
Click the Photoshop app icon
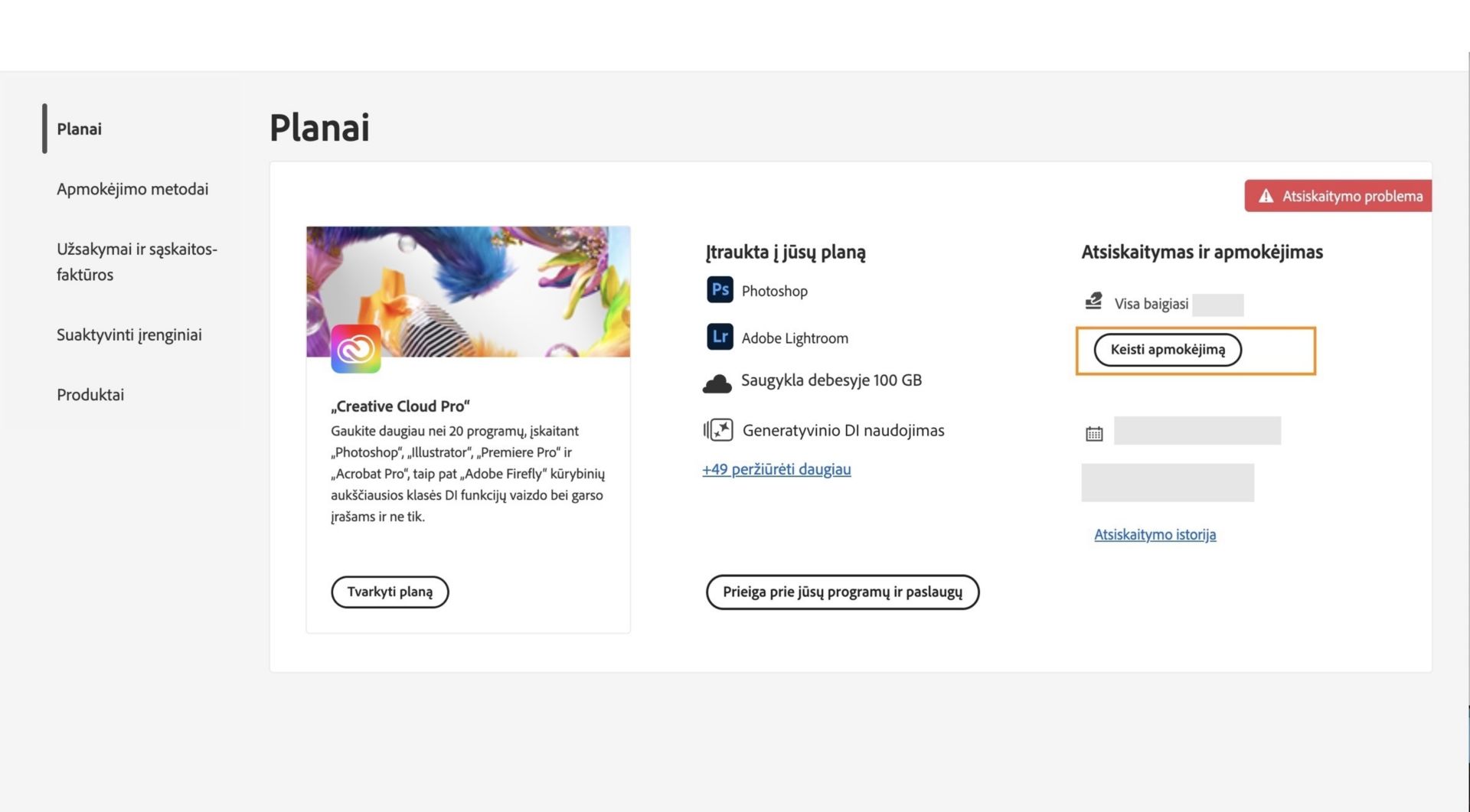[x=719, y=290]
